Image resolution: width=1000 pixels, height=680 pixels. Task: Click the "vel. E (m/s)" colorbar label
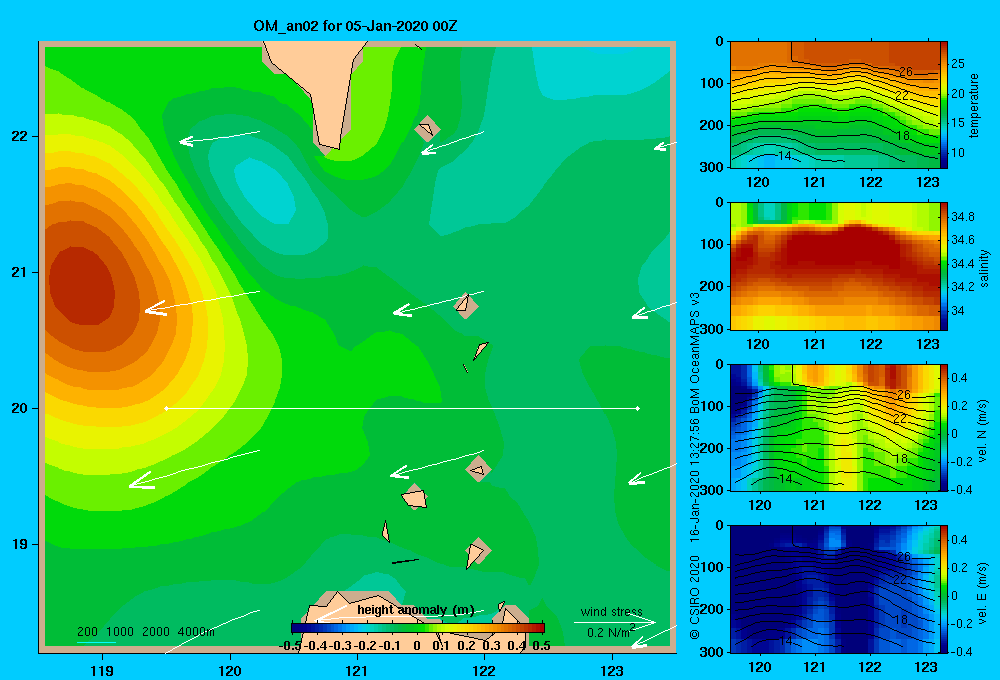[983, 592]
